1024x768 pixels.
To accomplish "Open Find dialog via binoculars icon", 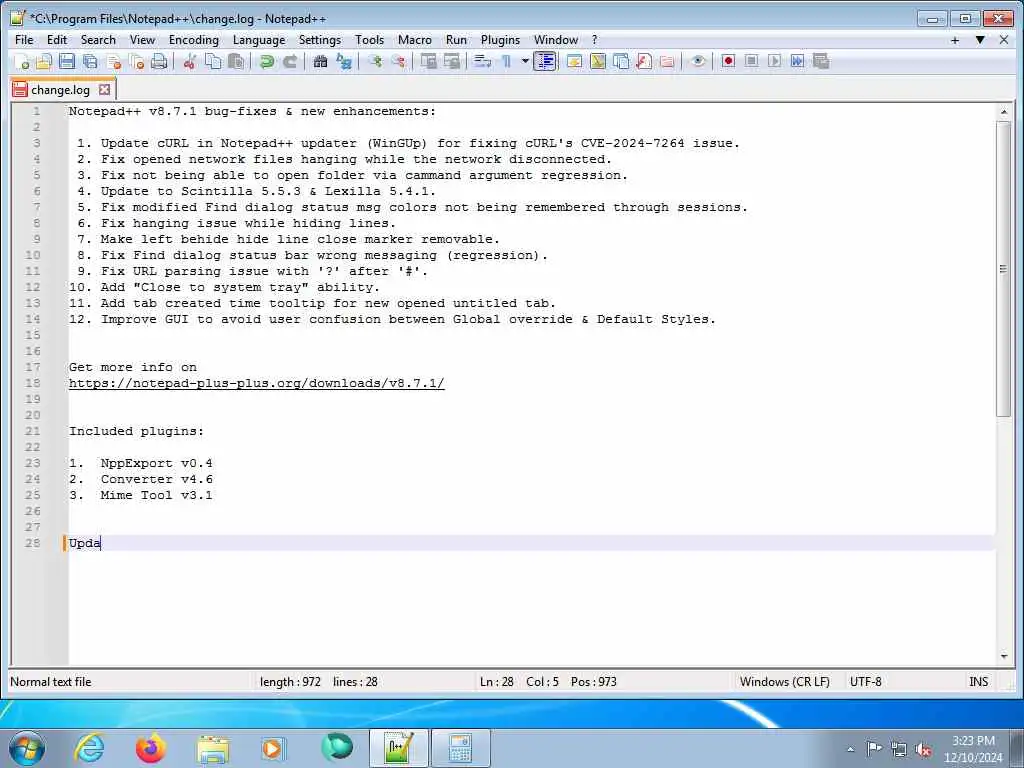I will click(x=320, y=61).
